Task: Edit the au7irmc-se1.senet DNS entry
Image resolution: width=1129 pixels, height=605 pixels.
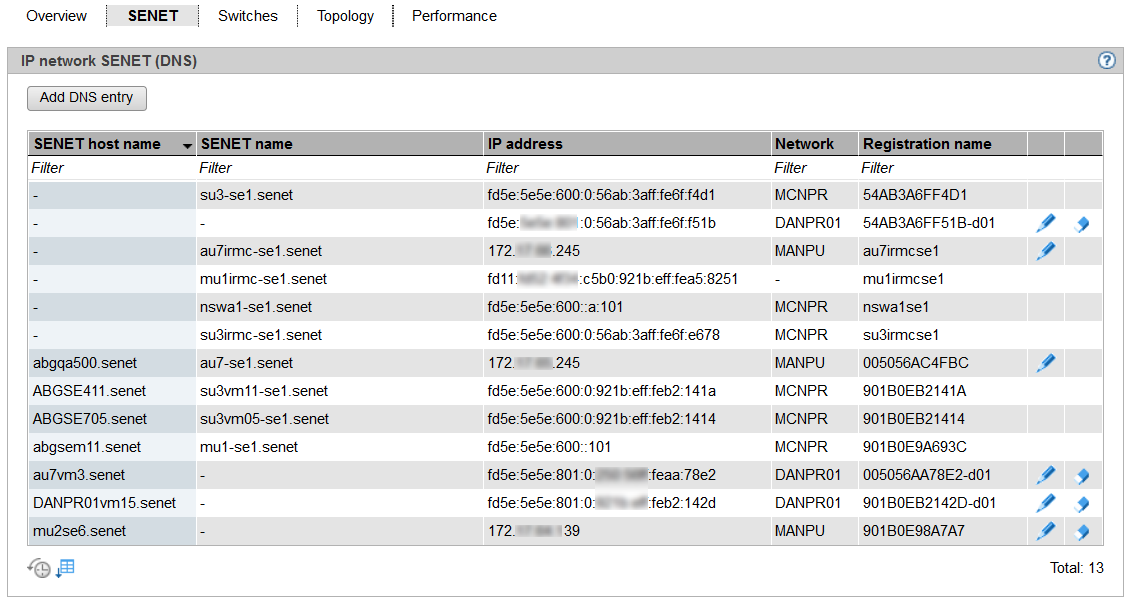Action: point(1046,251)
